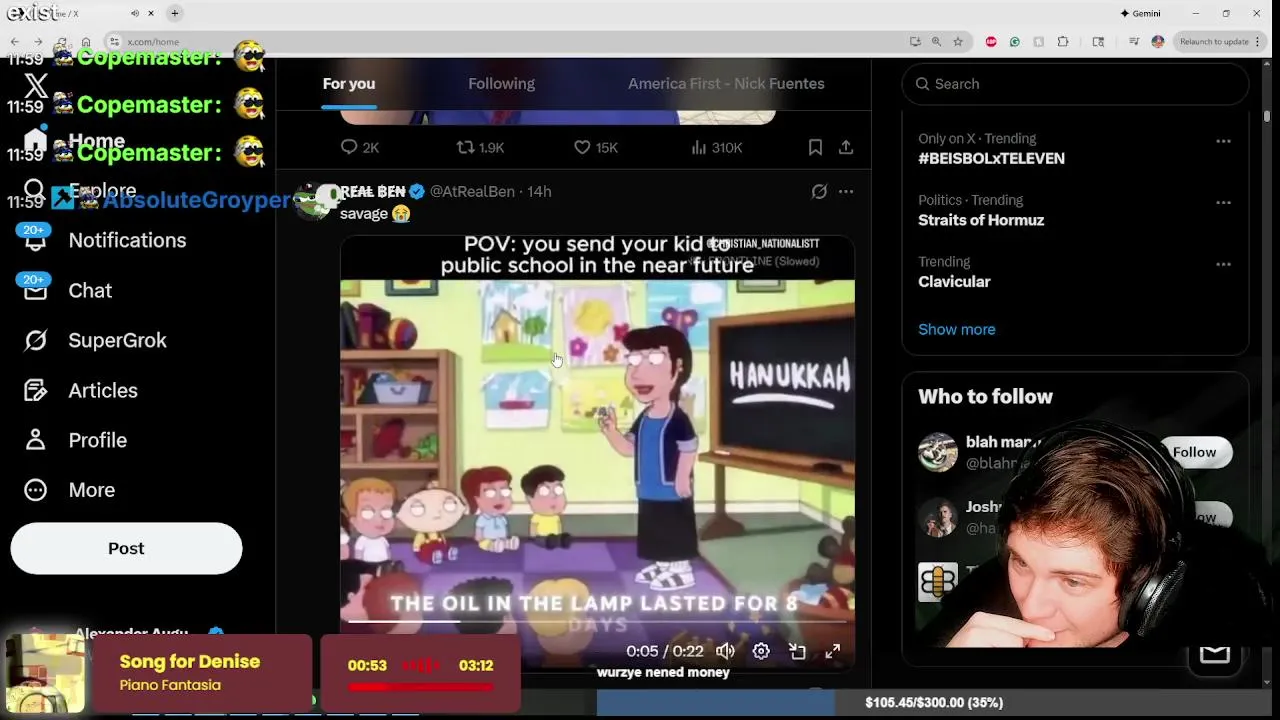Bookmark this page with star icon
The image size is (1280, 720).
[x=958, y=42]
